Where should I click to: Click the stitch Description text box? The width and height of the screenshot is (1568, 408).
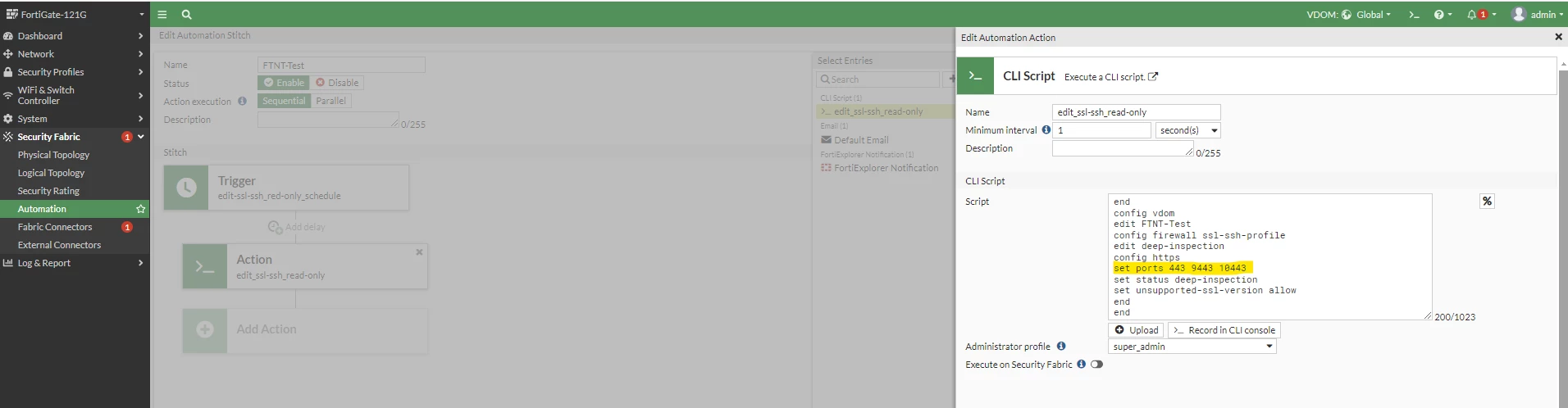[328, 120]
